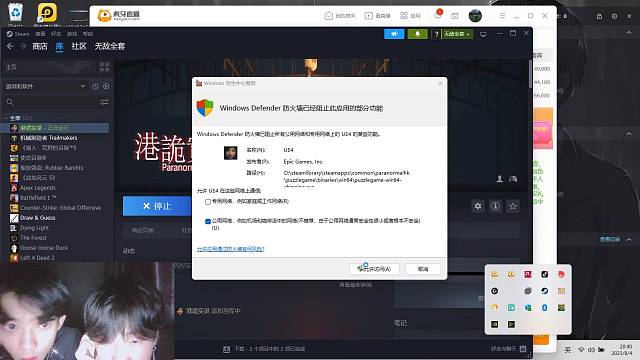Select Battlefield 1 in library
This screenshot has height=360, width=640.
pos(55,198)
